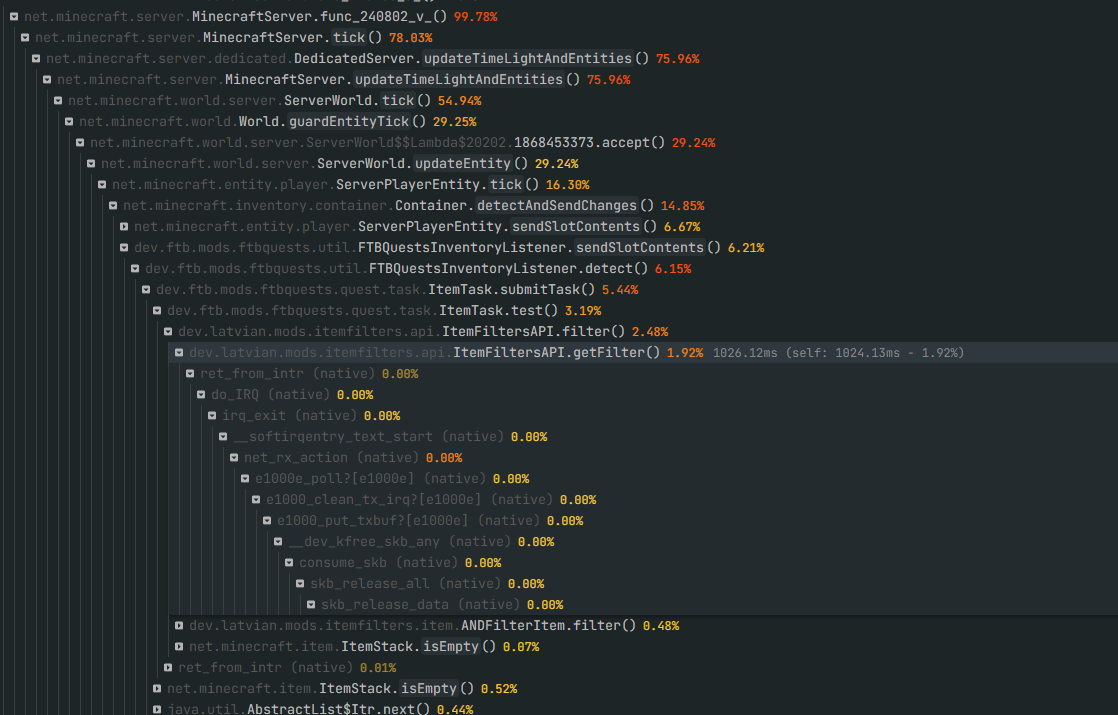
Task: Select net_rx_action (native) row text
Action: tap(332, 458)
